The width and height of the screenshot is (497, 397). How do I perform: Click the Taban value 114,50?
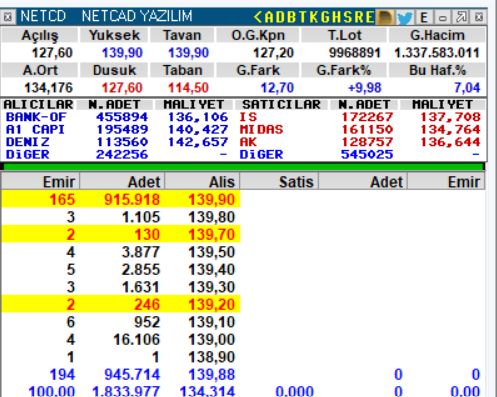click(188, 88)
